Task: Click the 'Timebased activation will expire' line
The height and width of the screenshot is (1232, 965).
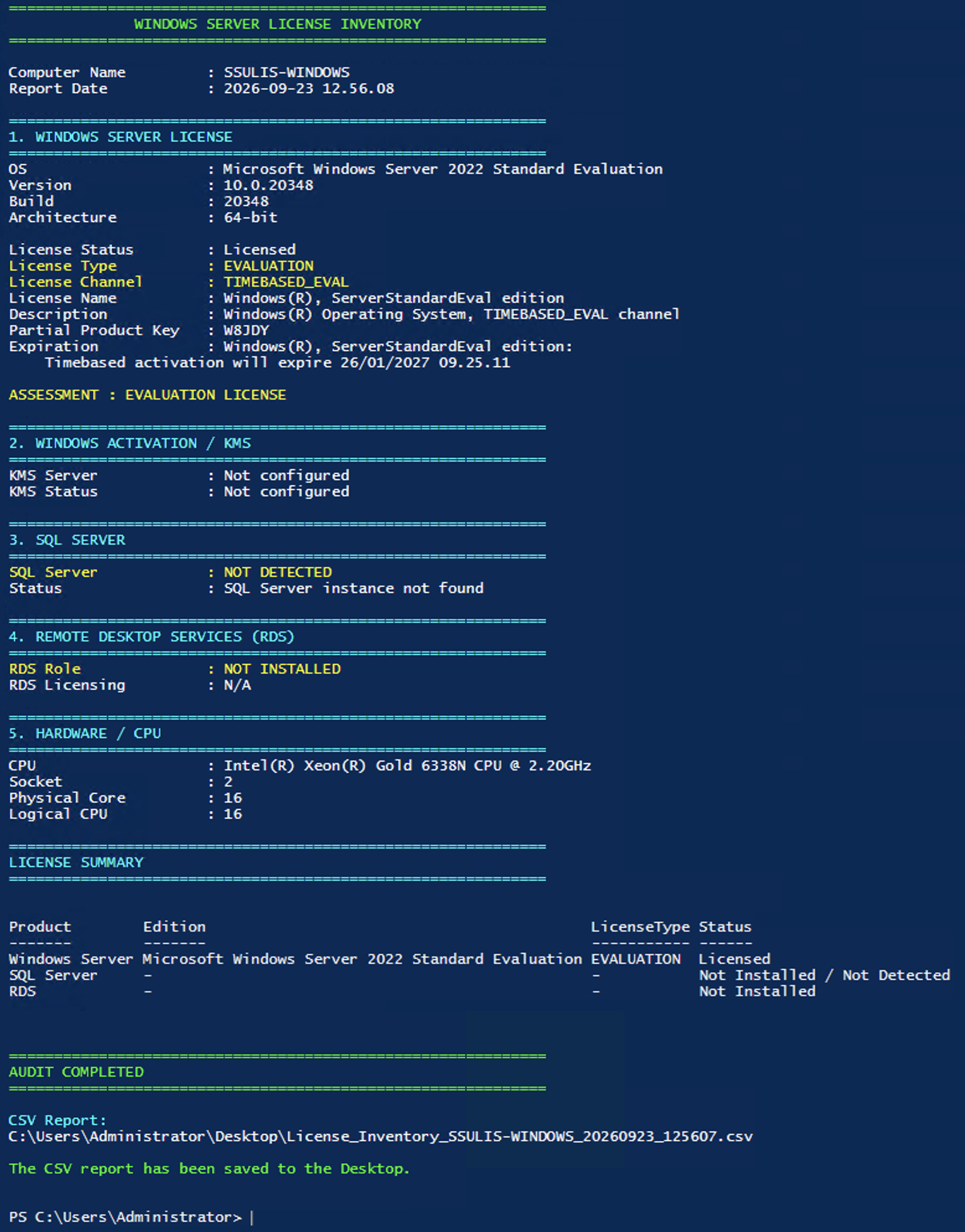Action: [277, 363]
